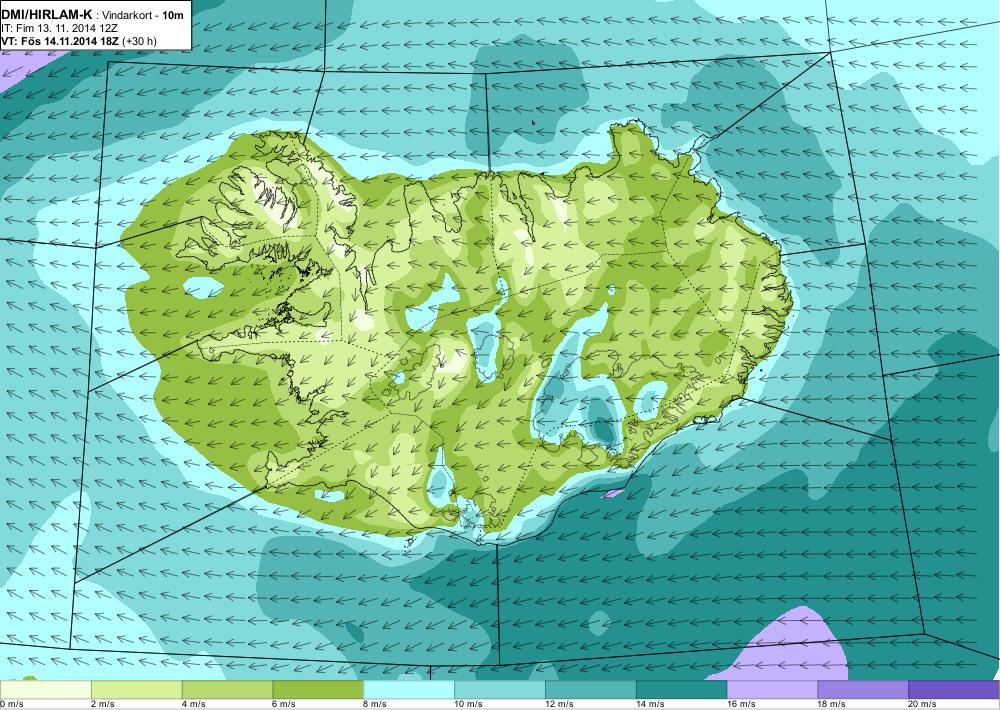This screenshot has width=1000, height=710.
Task: Click the '14 m/s' legend label
Action: 651,704
